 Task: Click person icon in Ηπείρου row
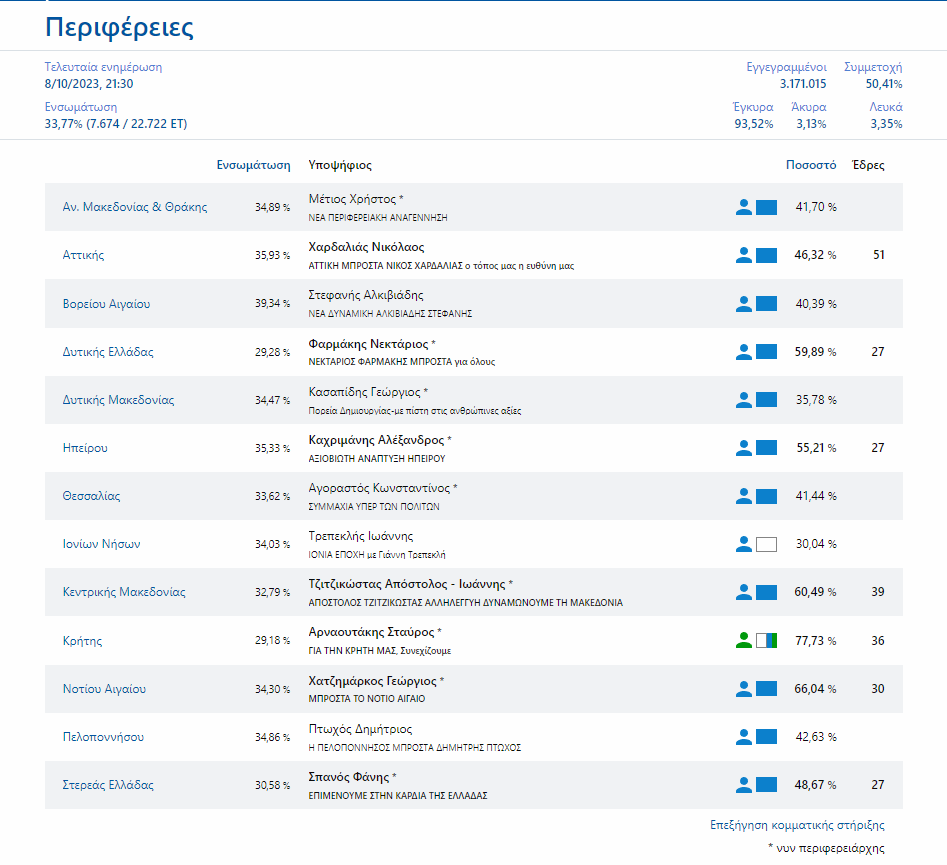click(x=743, y=448)
